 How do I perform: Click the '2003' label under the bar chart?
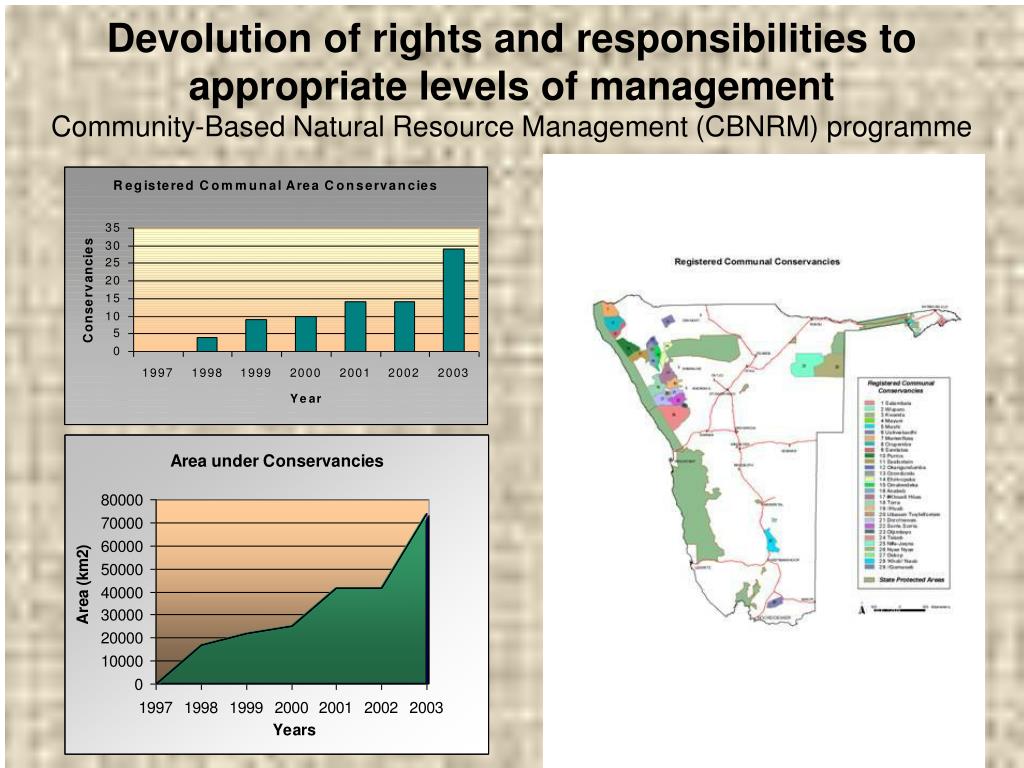coord(453,373)
